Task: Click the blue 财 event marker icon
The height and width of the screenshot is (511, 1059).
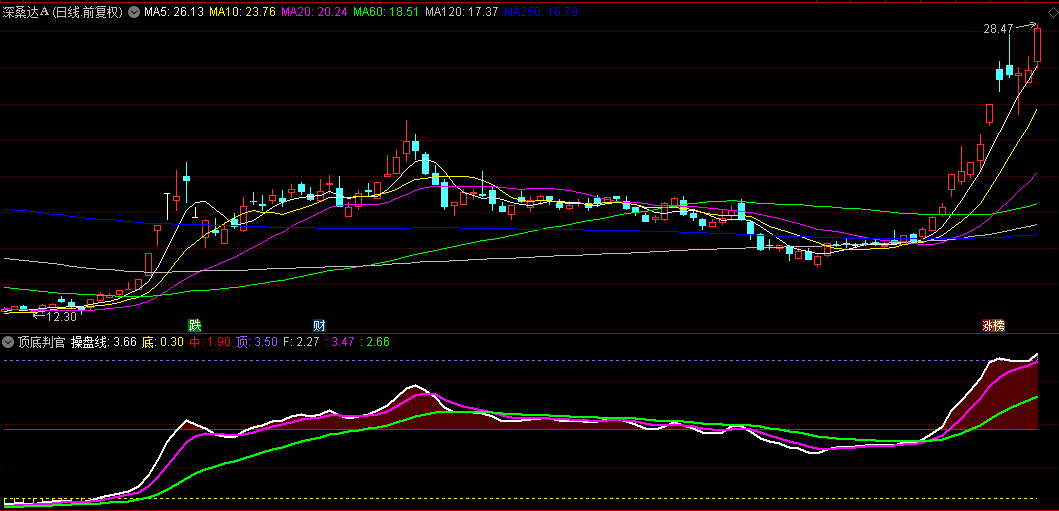Action: (x=319, y=325)
